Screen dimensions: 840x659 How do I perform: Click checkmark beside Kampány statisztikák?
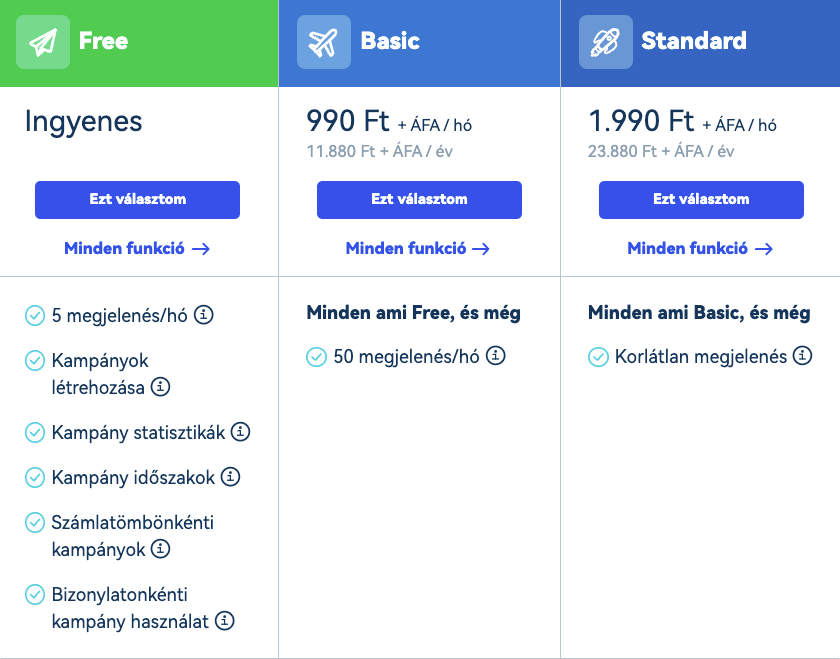[x=35, y=433]
